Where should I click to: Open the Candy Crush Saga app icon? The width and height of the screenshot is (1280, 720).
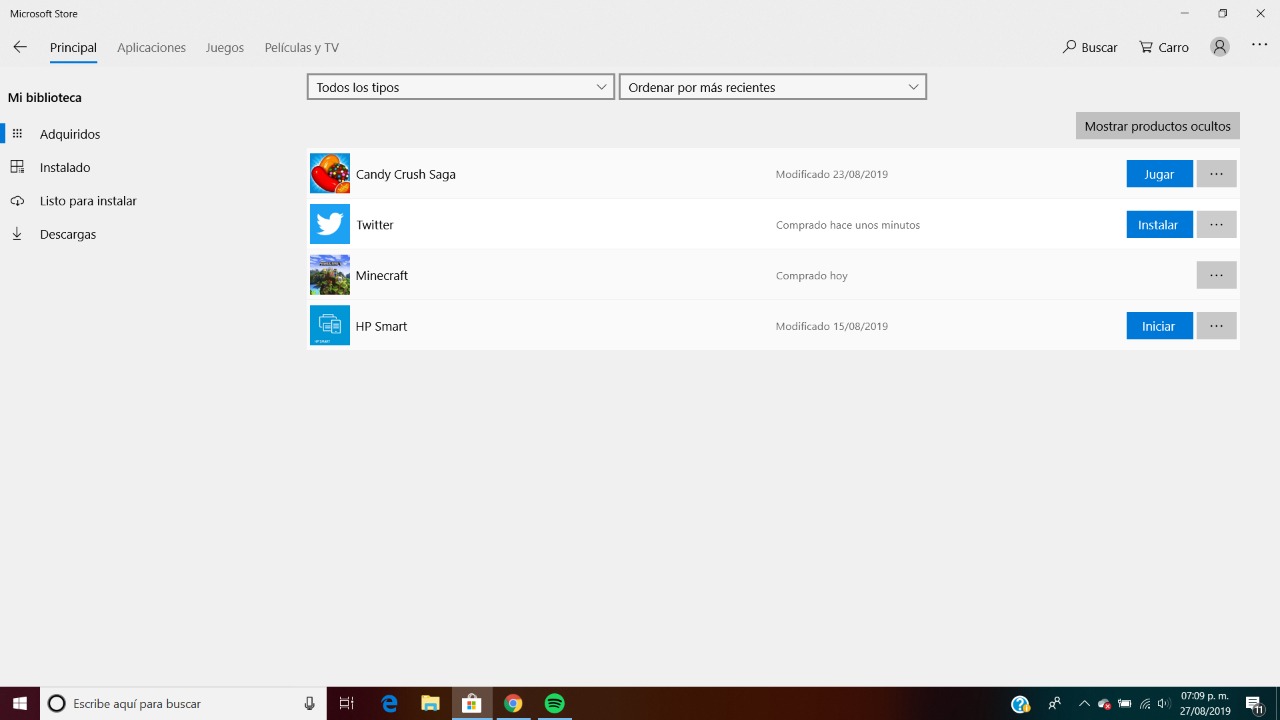coord(330,174)
